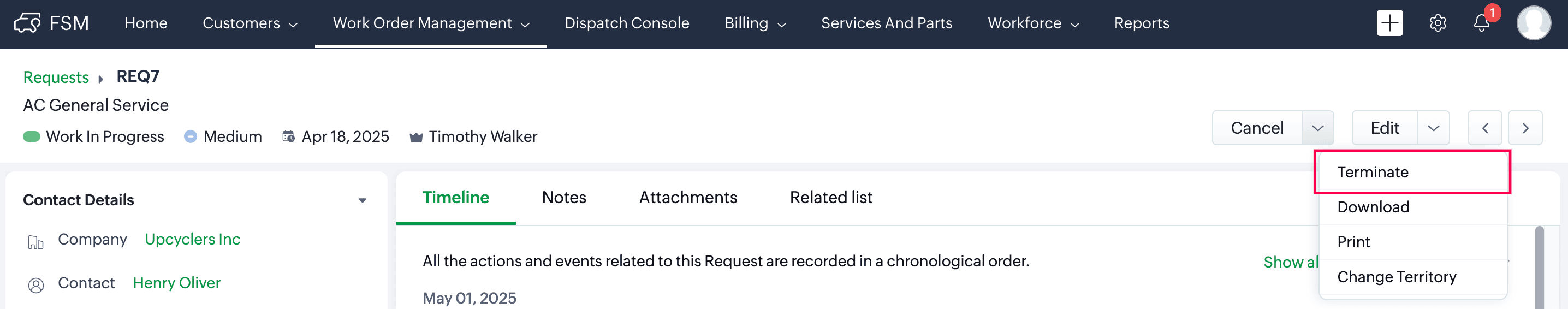Screen dimensions: 1568x309
Task: Switch to the Notes tab
Action: point(563,197)
